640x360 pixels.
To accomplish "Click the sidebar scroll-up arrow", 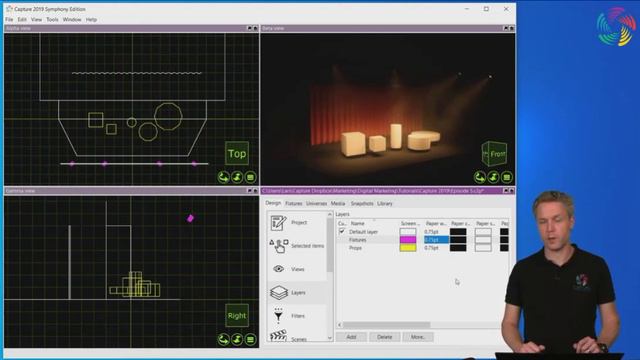I will (x=330, y=214).
